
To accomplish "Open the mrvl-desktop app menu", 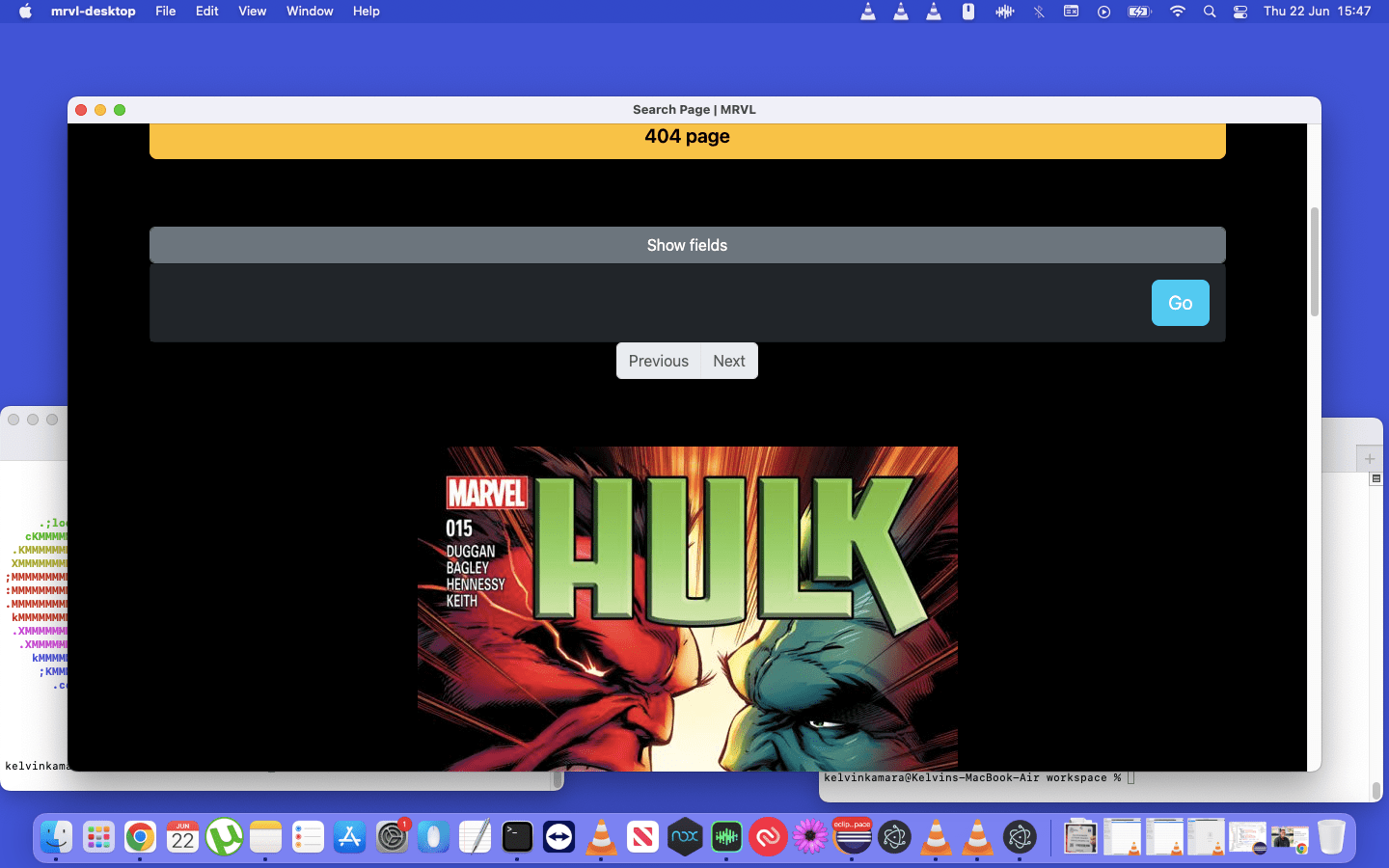I will click(x=94, y=12).
